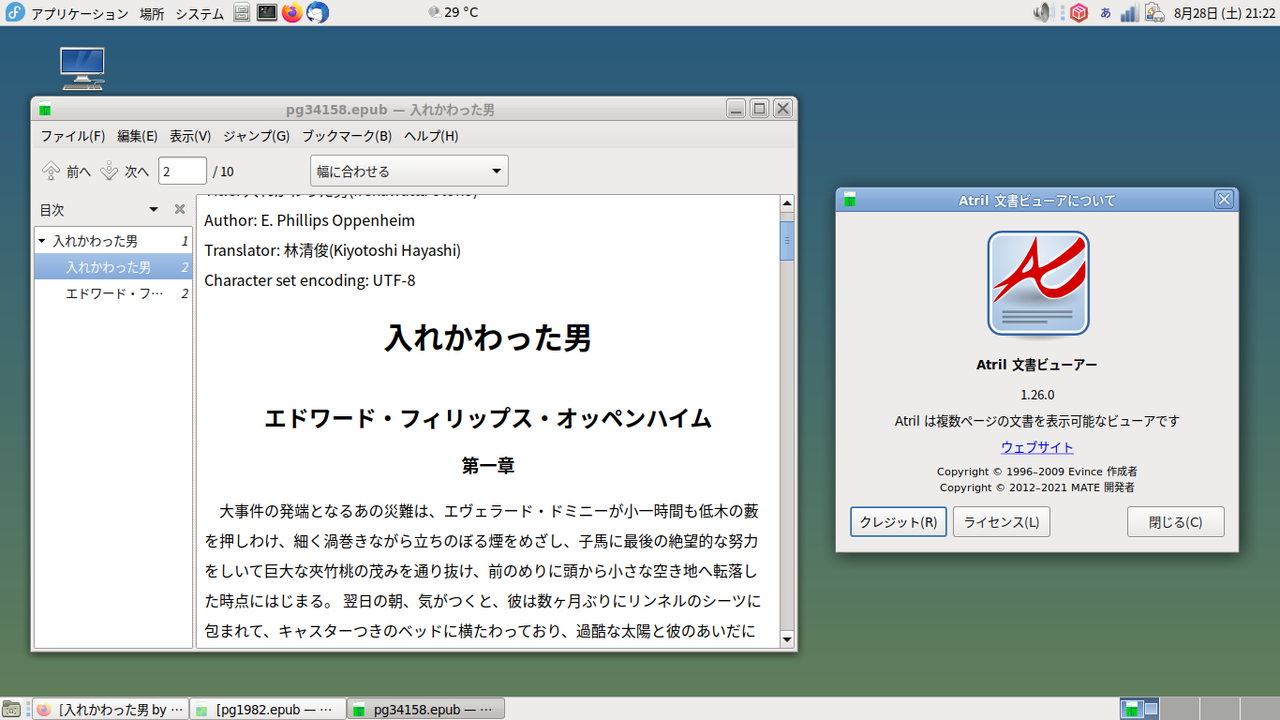
Task: Click the Character set encoding: UTF-8 line
Action: (310, 280)
